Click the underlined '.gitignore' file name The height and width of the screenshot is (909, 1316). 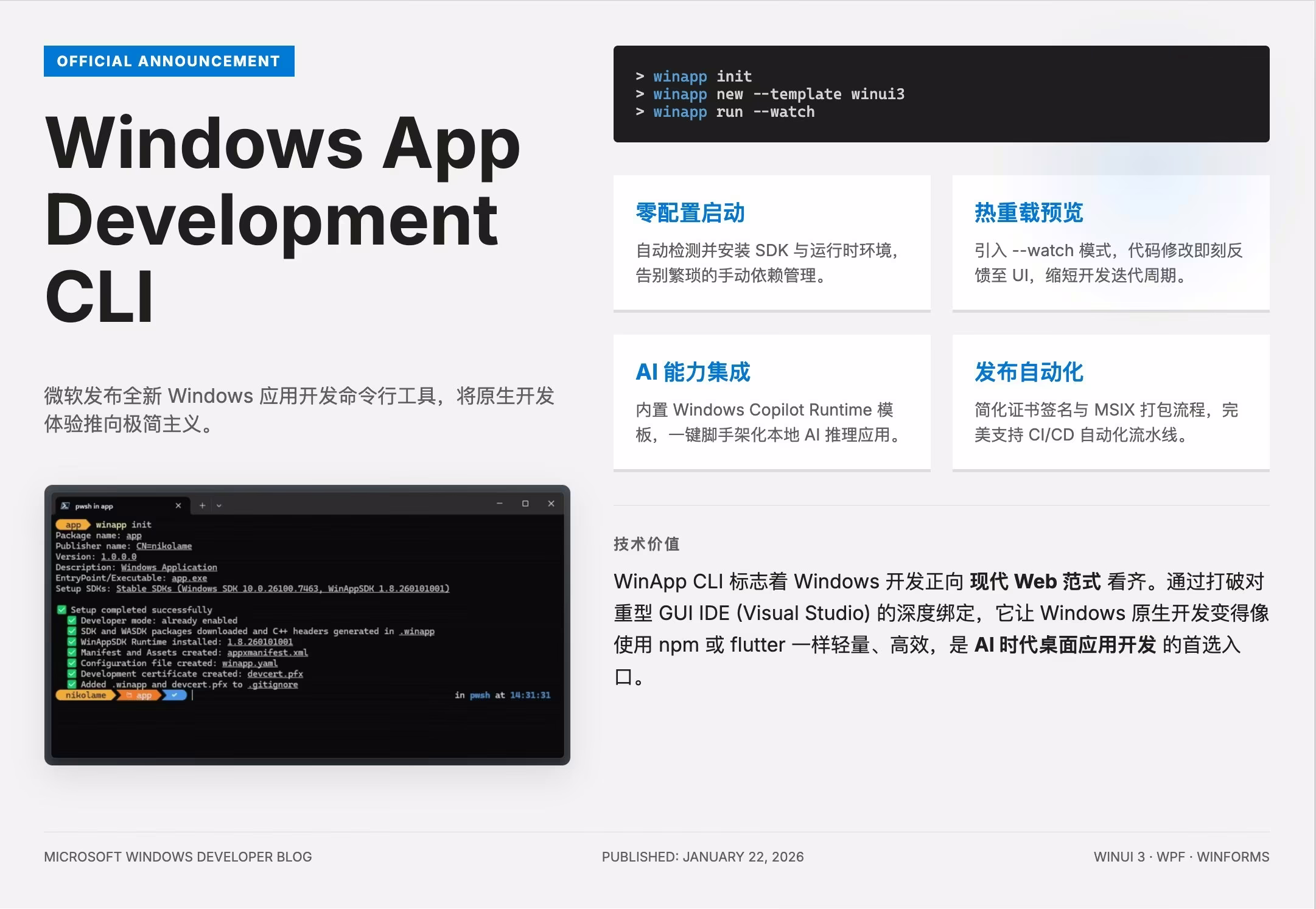coord(273,684)
